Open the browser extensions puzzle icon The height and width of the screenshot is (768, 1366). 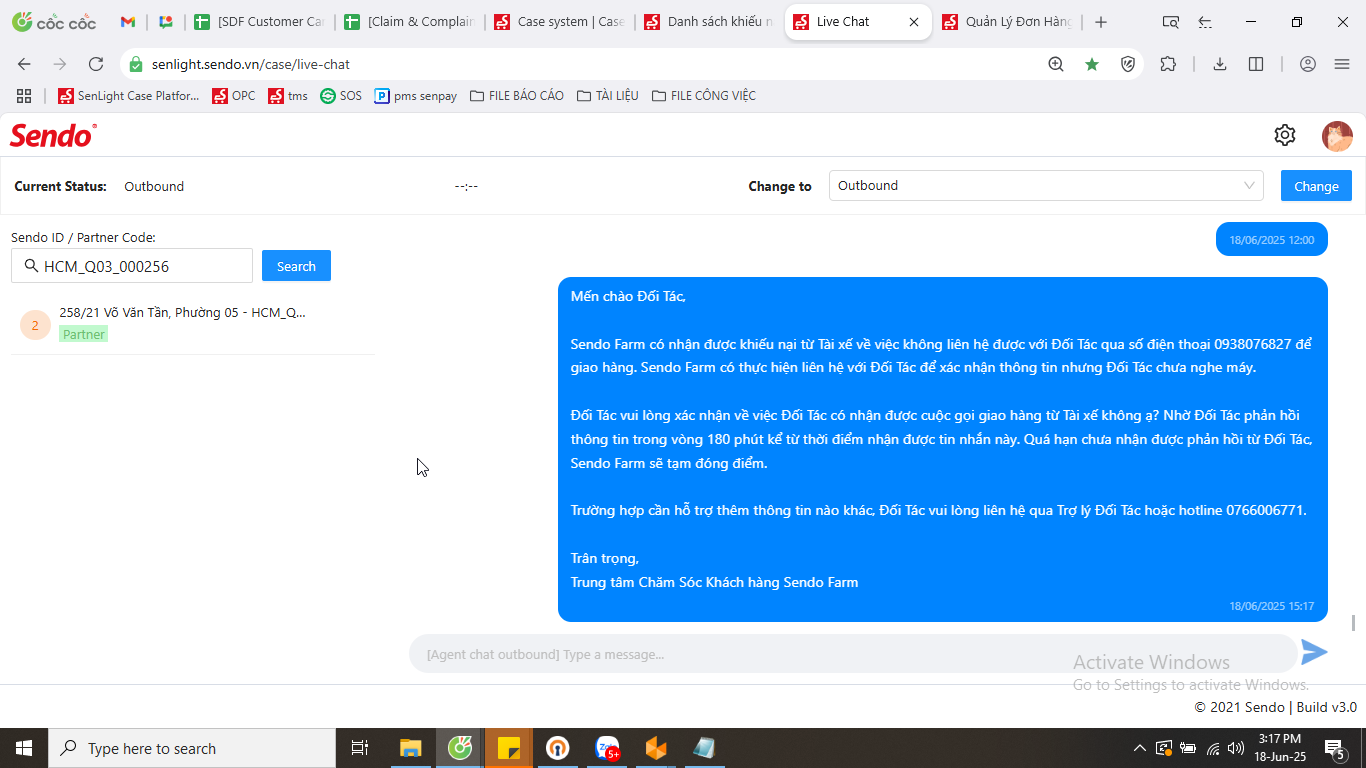1168,64
